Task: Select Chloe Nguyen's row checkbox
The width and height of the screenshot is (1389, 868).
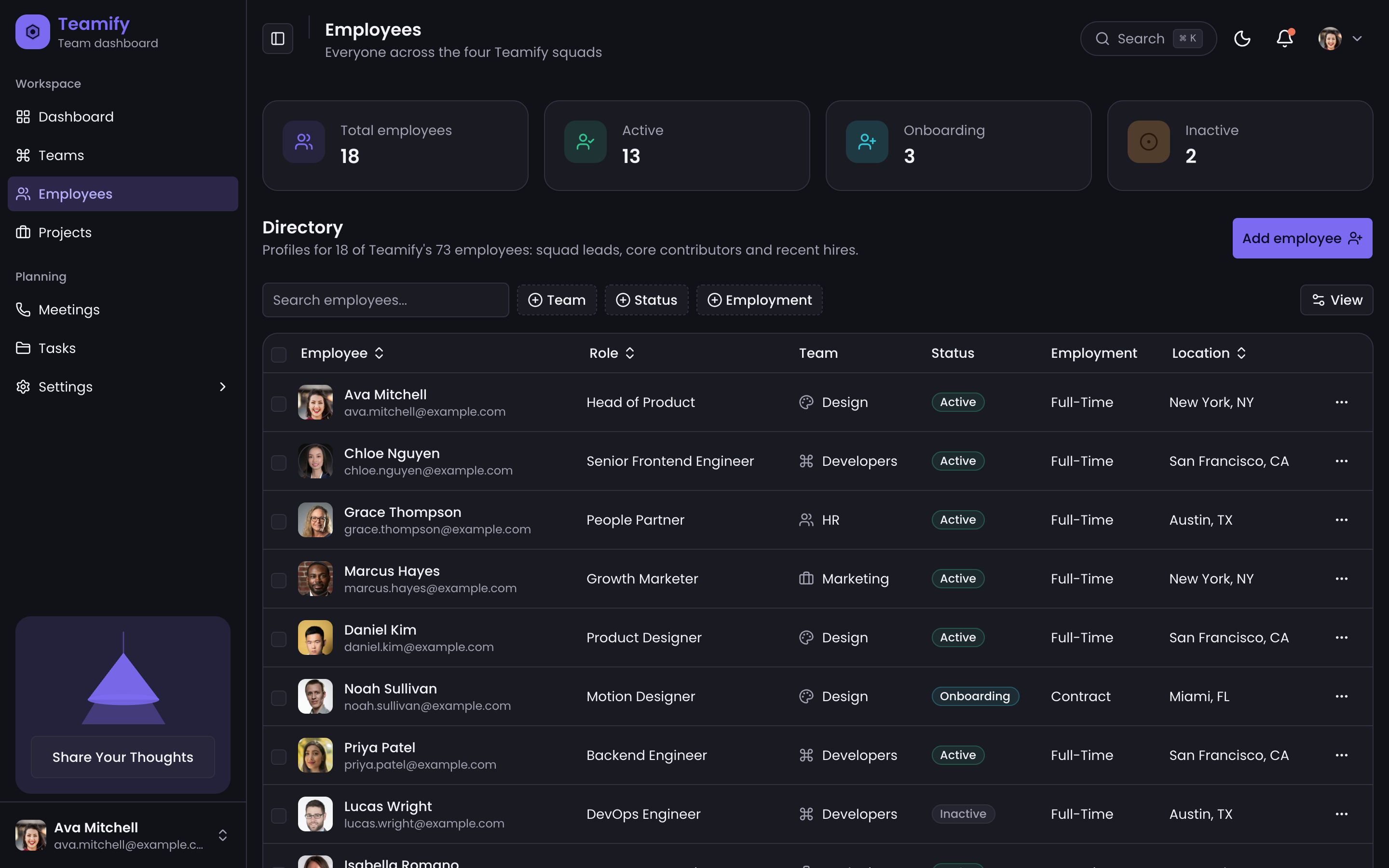Action: 279,463
